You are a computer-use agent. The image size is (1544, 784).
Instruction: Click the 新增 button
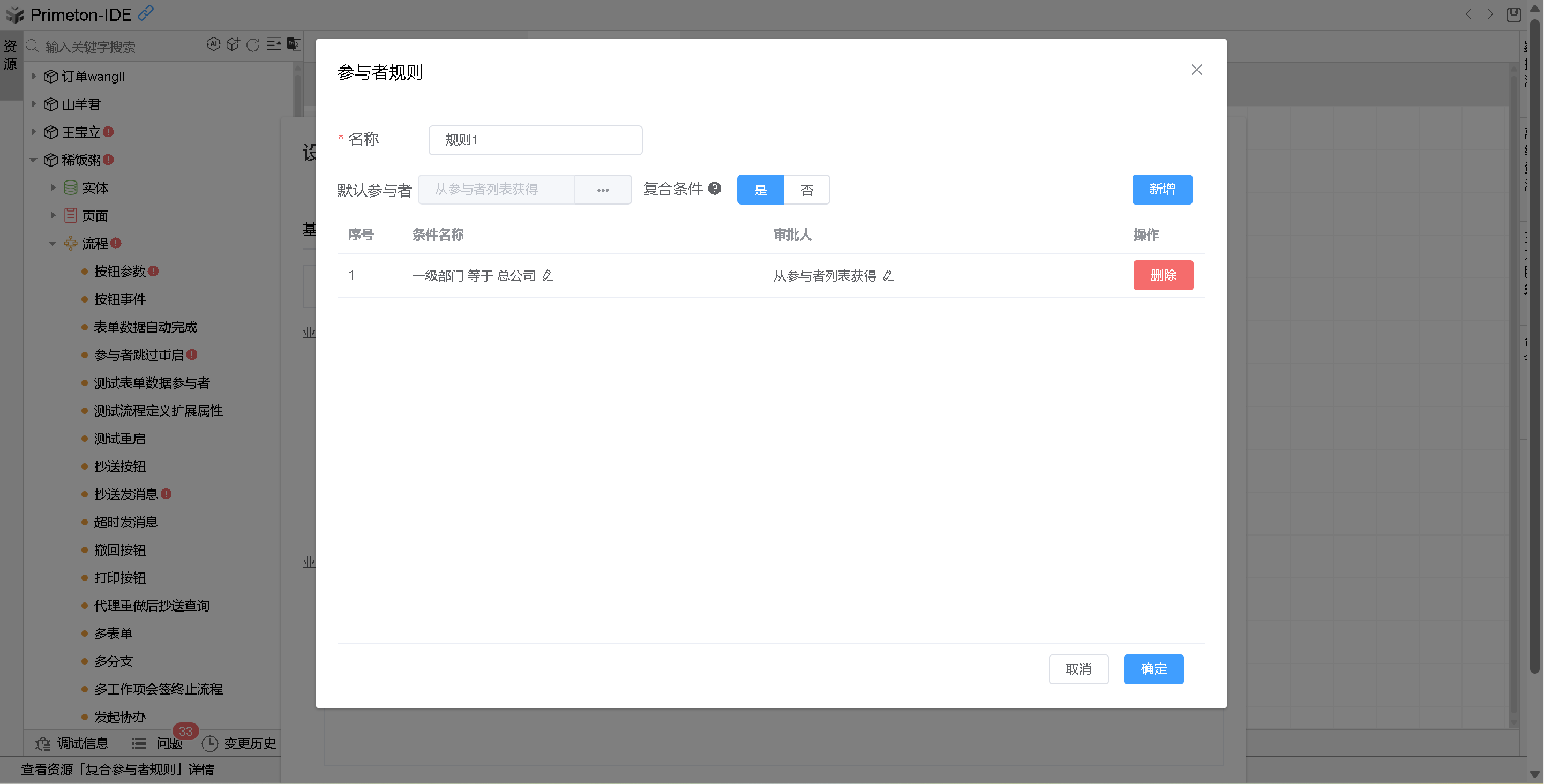1161,189
